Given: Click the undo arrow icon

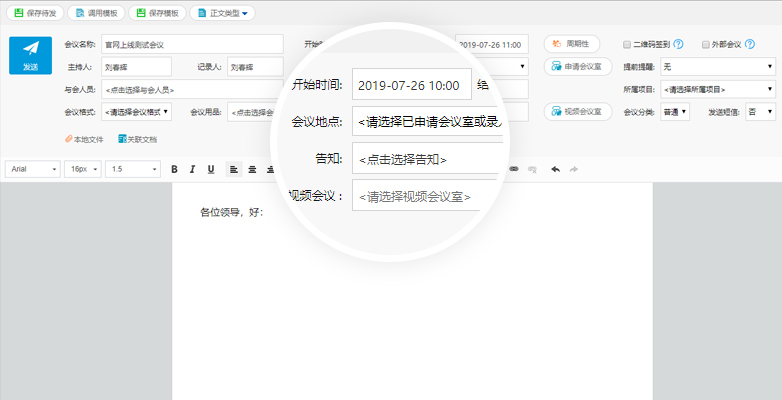Looking at the screenshot, I should pos(555,169).
